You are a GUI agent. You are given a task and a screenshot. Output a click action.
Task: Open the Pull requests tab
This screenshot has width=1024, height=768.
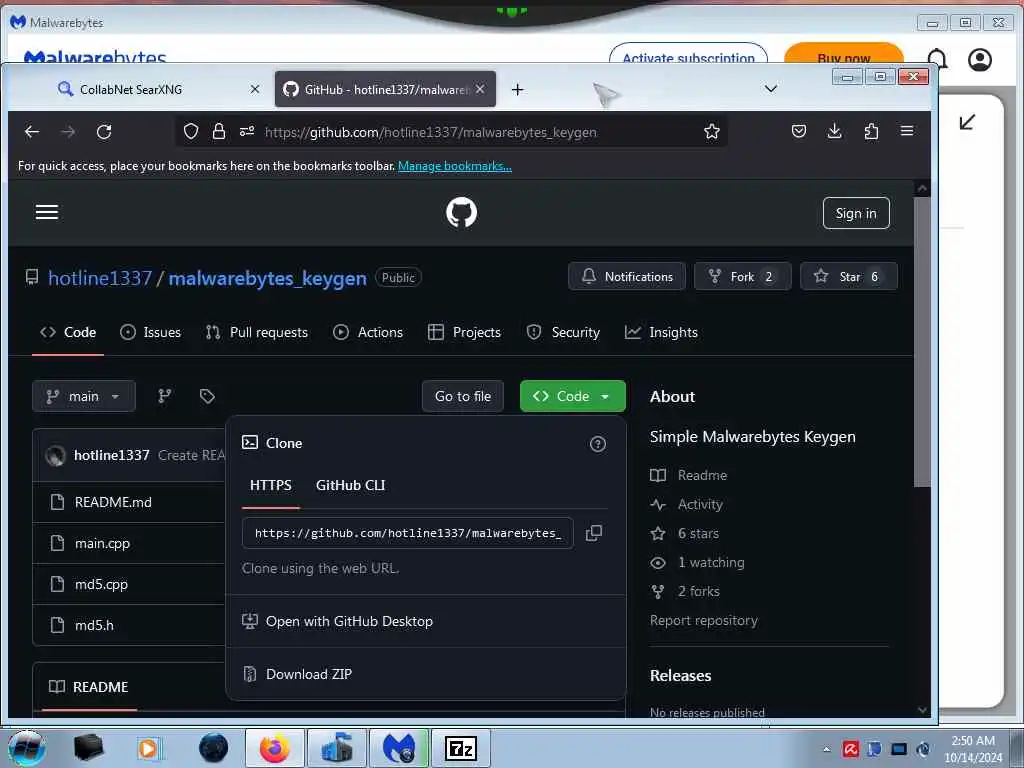coord(256,332)
